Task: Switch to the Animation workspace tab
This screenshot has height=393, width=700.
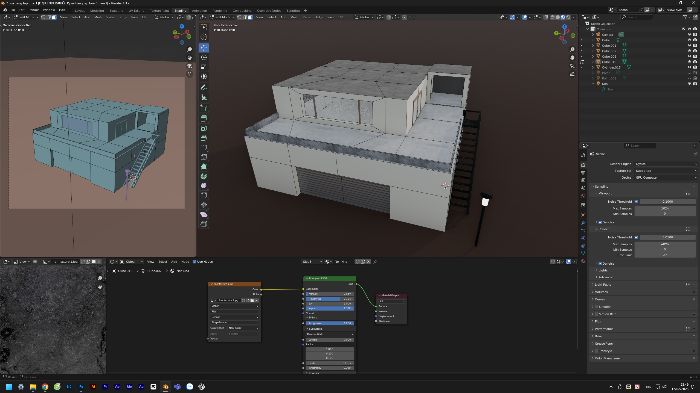Action: coord(199,10)
